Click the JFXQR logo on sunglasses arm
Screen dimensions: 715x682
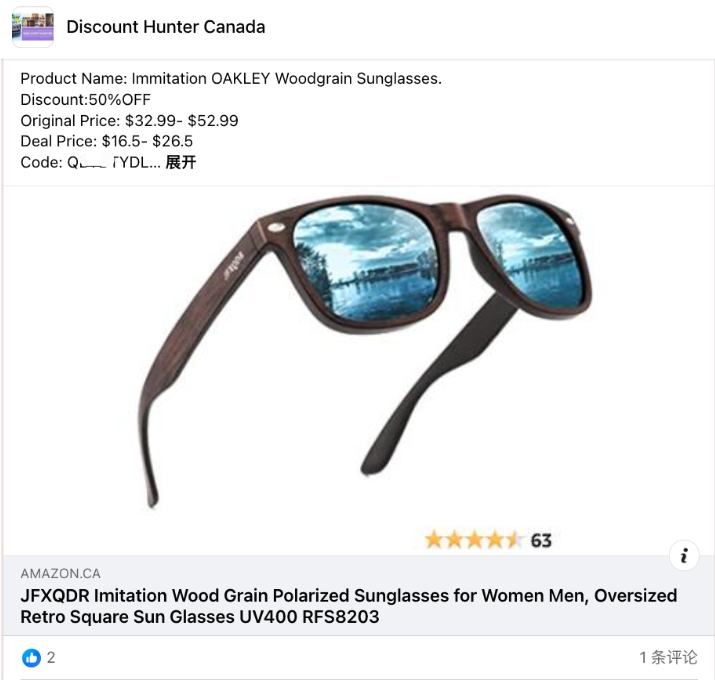point(233,266)
